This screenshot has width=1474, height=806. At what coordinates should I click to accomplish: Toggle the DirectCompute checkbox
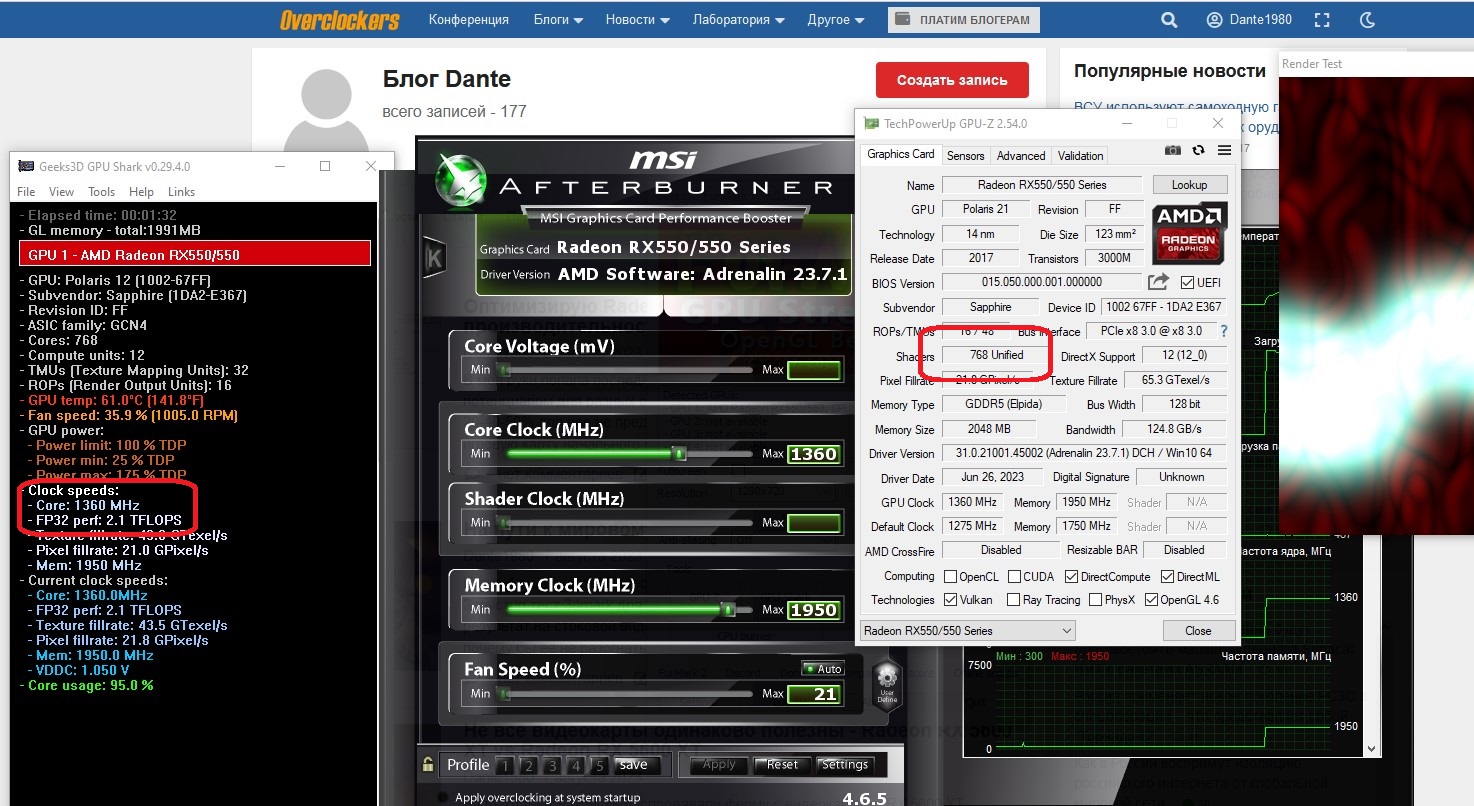[x=1072, y=576]
